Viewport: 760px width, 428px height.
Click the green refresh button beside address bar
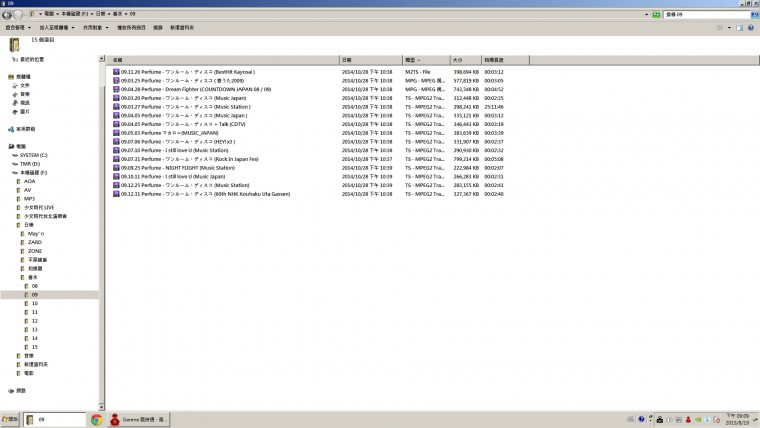pyautogui.click(x=656, y=15)
